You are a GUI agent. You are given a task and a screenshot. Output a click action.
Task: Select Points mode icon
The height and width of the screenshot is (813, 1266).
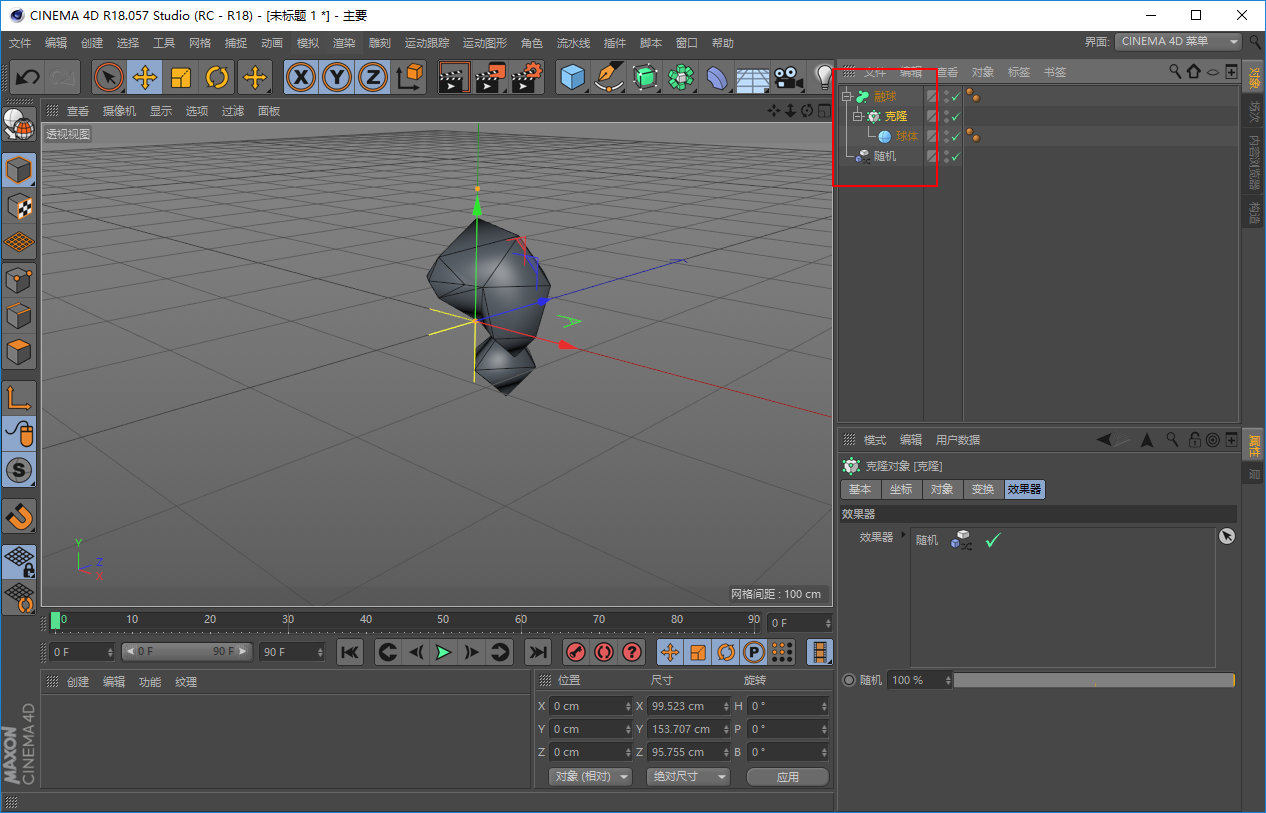[x=19, y=280]
